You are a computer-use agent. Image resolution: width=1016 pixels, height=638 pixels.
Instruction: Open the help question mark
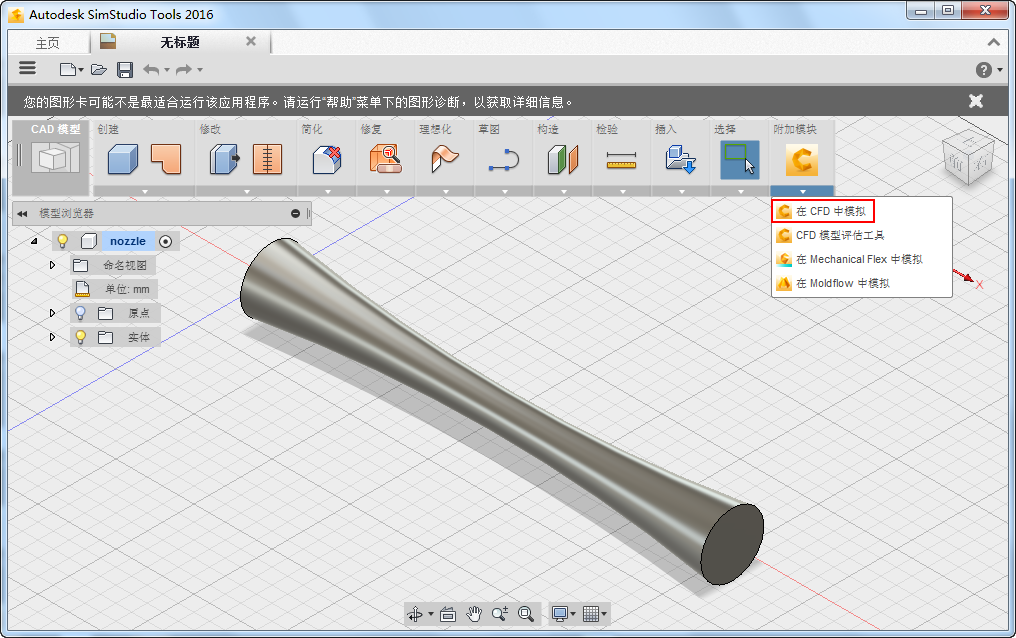pyautogui.click(x=984, y=69)
